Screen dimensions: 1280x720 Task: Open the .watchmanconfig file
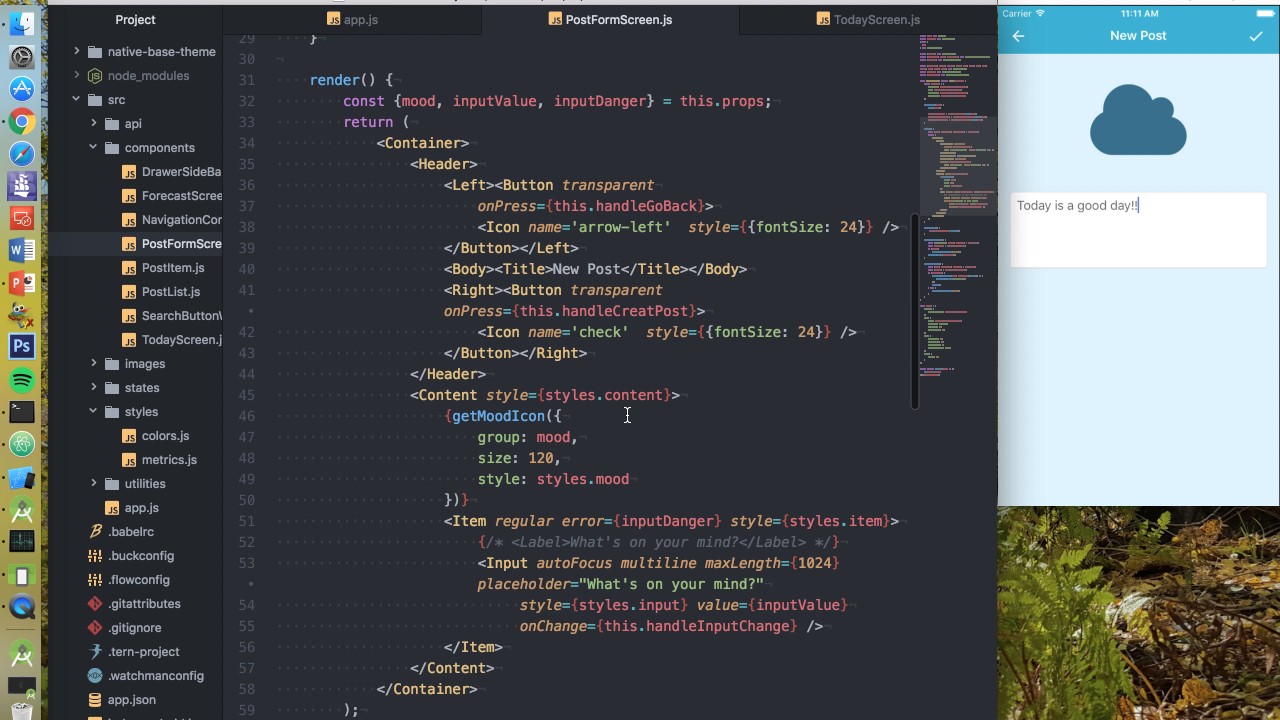[155, 676]
